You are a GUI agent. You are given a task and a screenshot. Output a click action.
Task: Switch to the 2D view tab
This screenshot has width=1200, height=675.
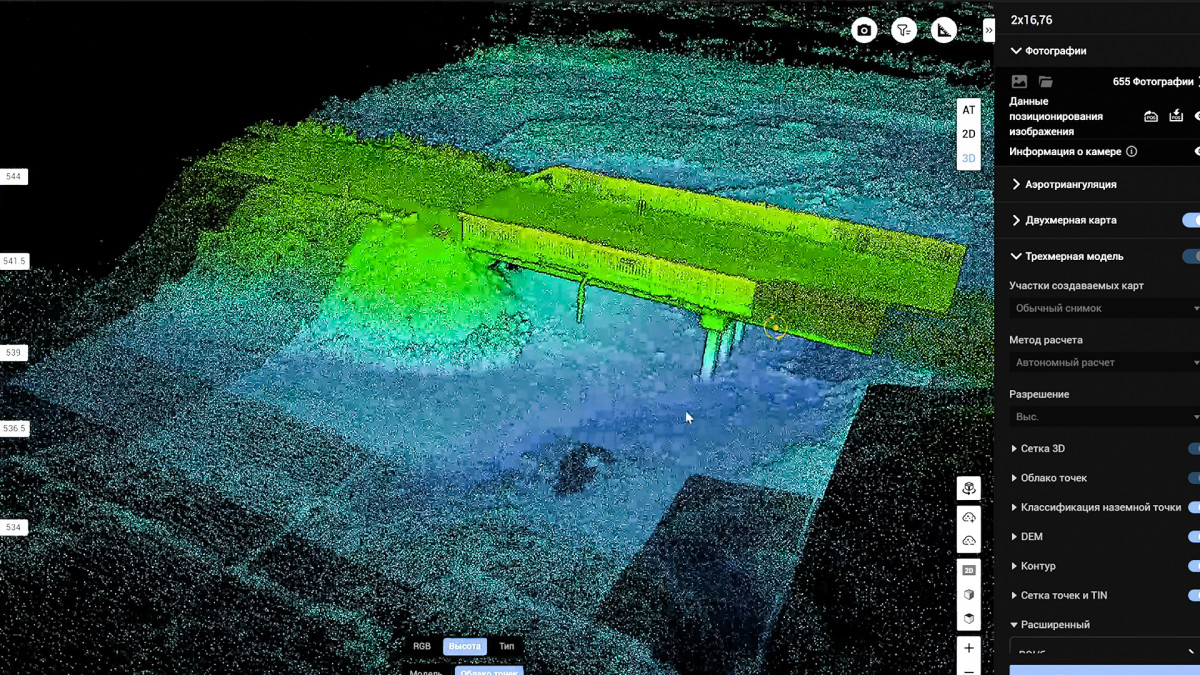[x=968, y=134]
